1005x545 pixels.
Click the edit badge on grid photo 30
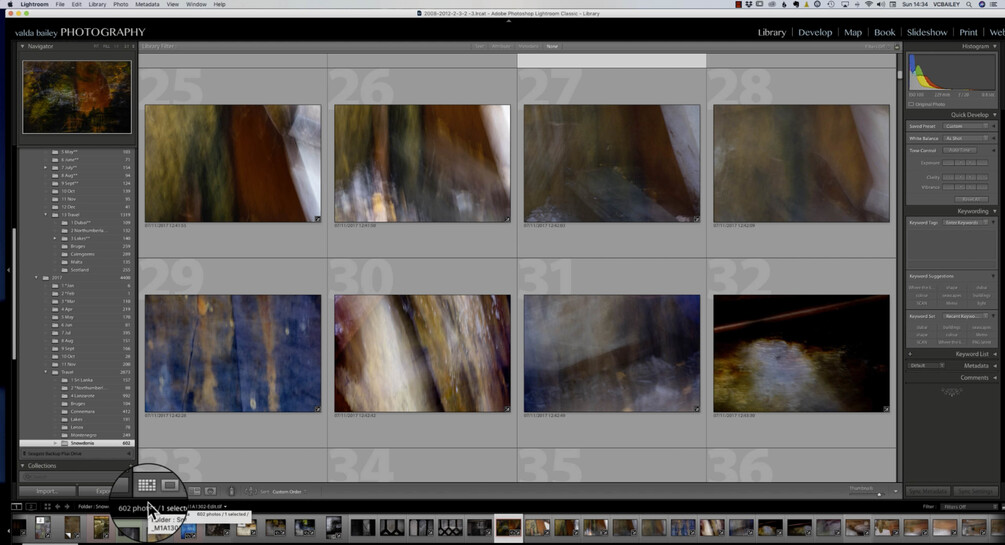[507, 408]
